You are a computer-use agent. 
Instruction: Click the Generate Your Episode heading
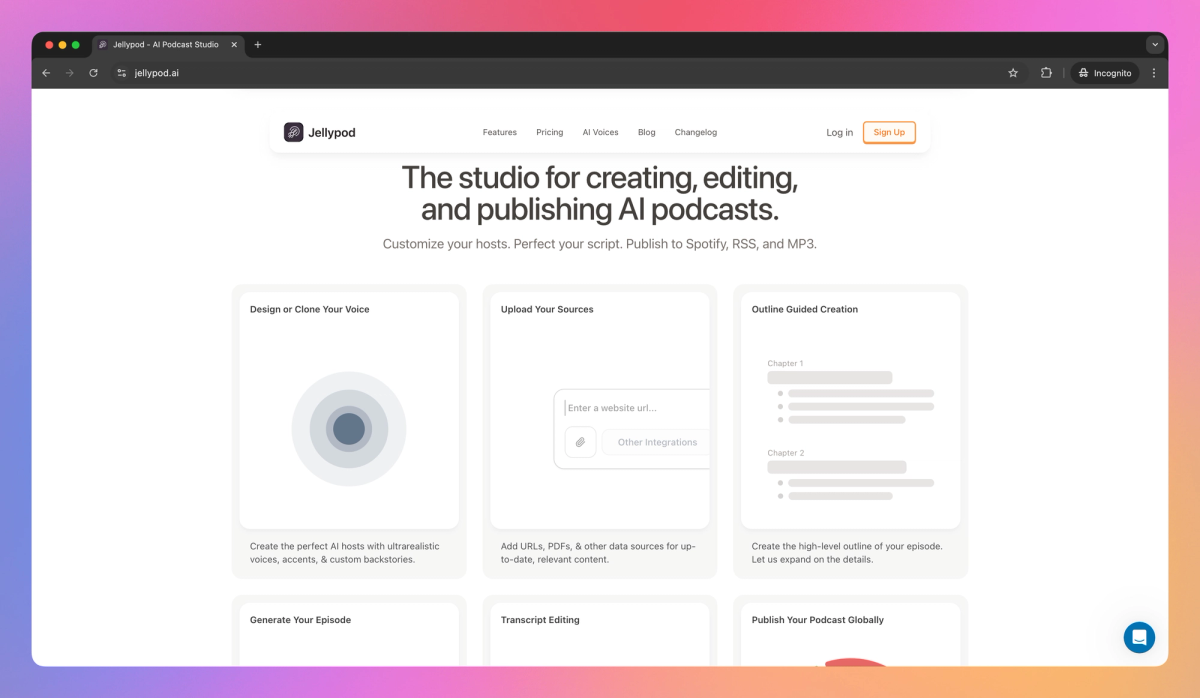[x=299, y=620]
